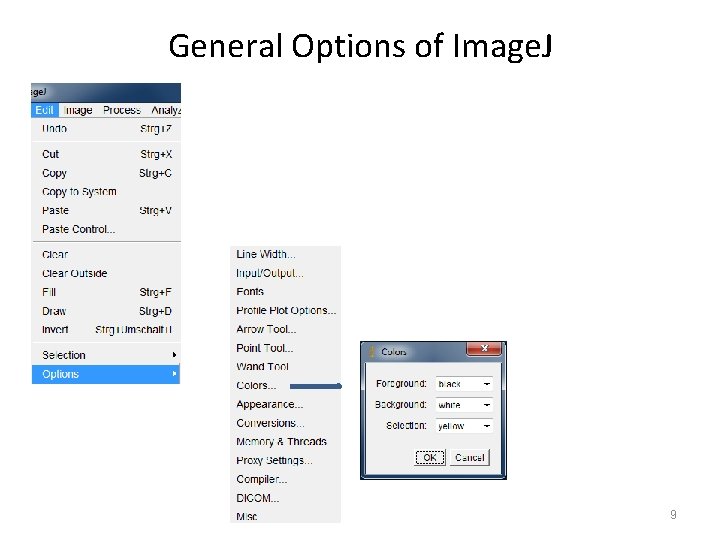This screenshot has height=540, width=720.
Task: Open the Background color dropdown
Action: click(x=464, y=405)
